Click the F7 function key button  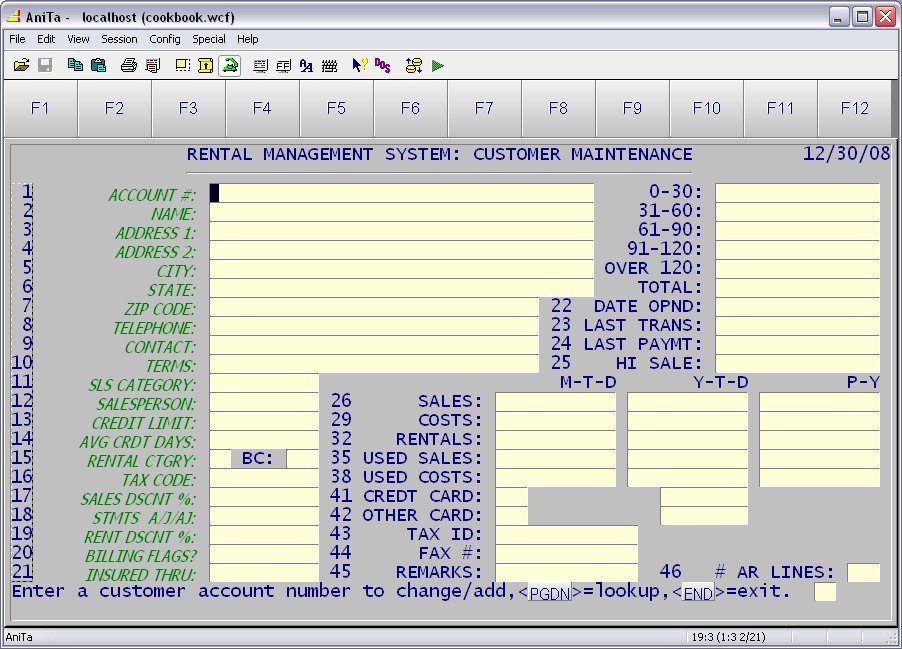pyautogui.click(x=484, y=108)
